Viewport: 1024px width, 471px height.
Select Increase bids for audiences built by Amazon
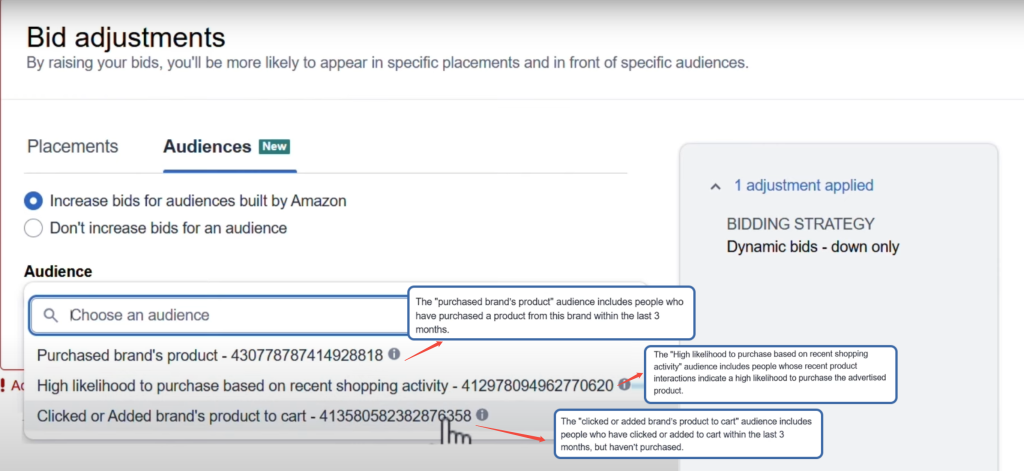click(x=33, y=201)
